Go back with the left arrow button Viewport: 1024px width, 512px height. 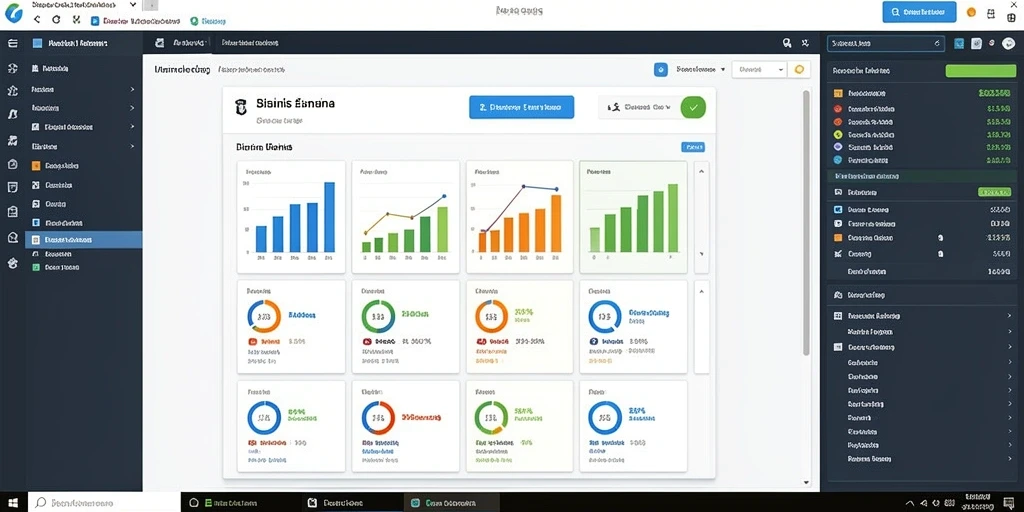[x=37, y=20]
